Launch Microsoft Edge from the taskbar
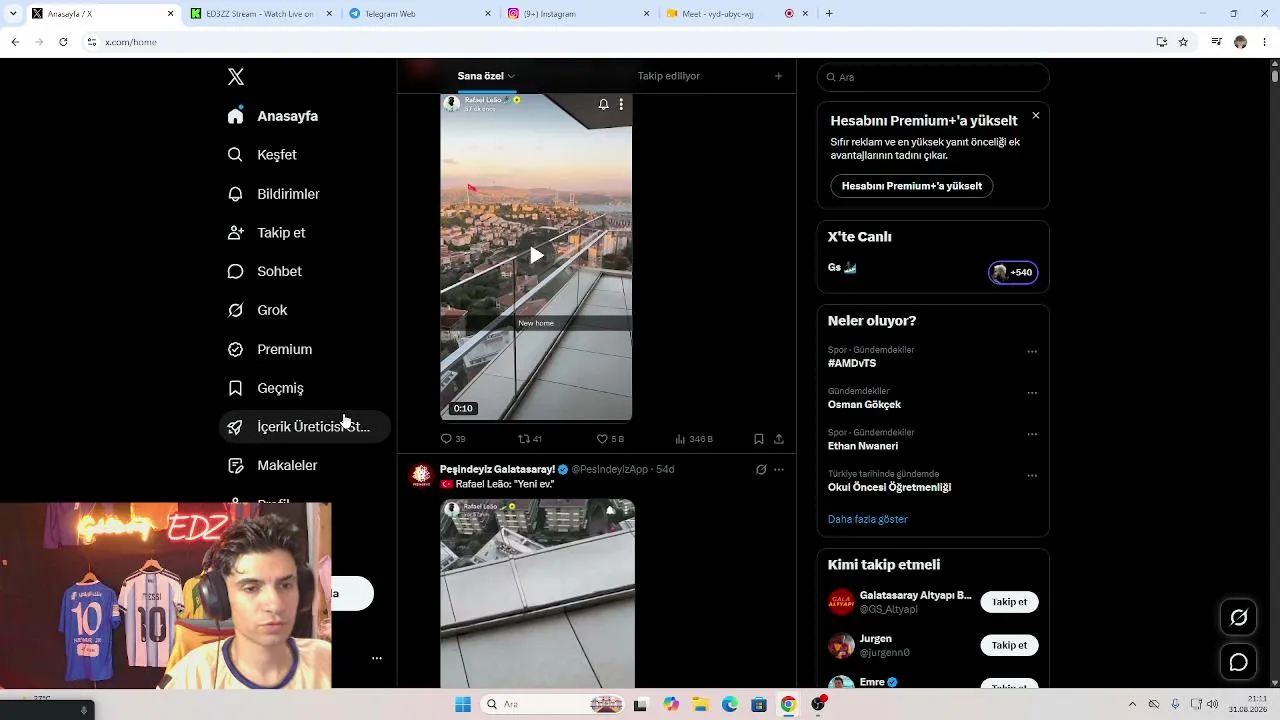 point(730,705)
